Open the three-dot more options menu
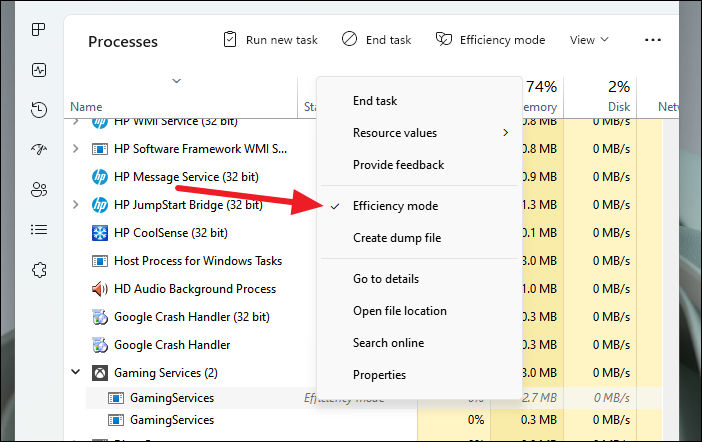Screen dimensions: 702x442 click(x=652, y=40)
